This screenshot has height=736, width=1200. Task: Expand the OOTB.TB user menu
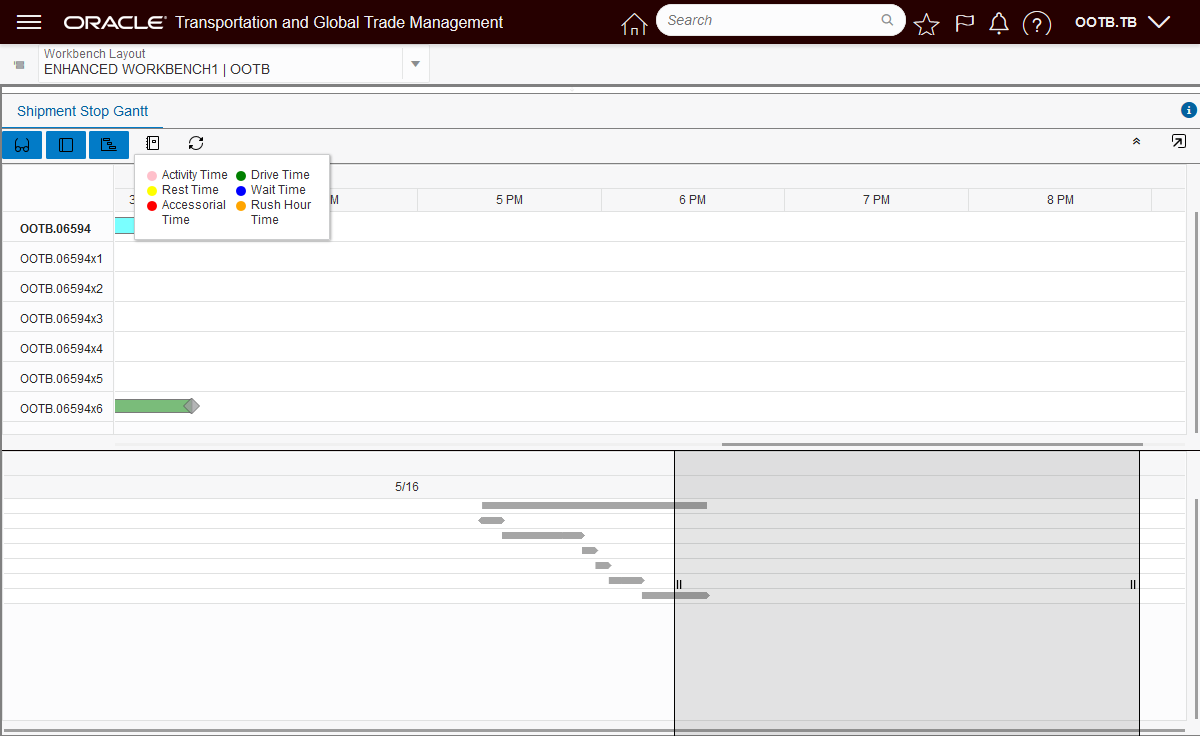(1122, 22)
